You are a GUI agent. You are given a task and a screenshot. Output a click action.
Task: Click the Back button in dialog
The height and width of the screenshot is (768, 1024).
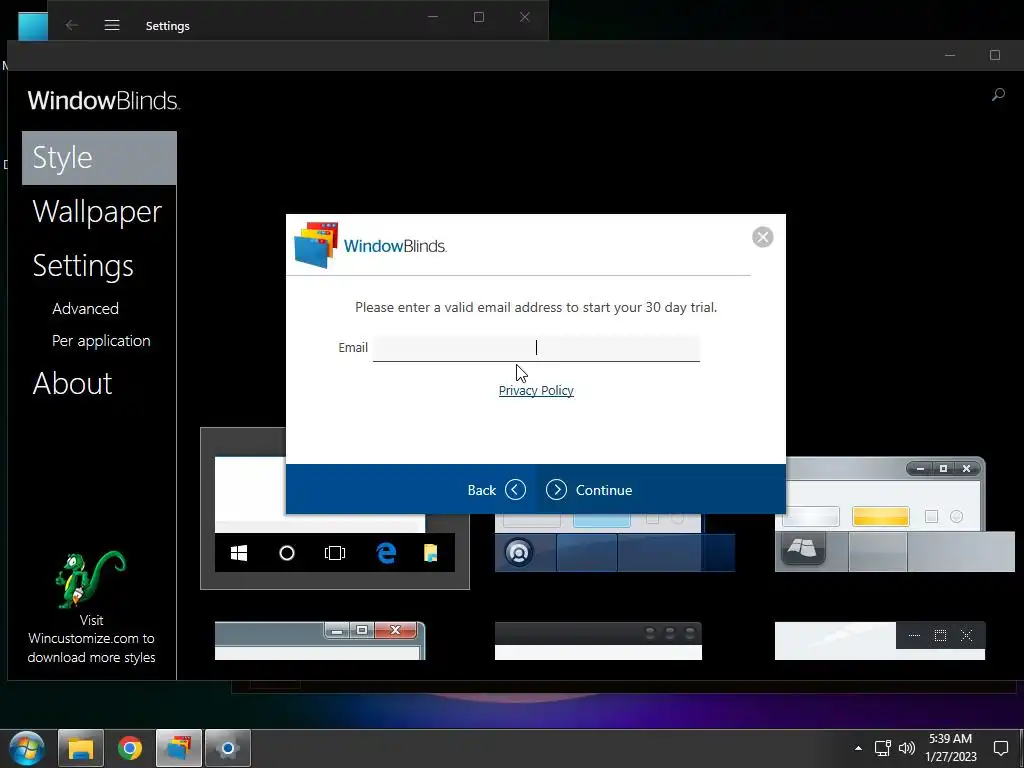(496, 490)
